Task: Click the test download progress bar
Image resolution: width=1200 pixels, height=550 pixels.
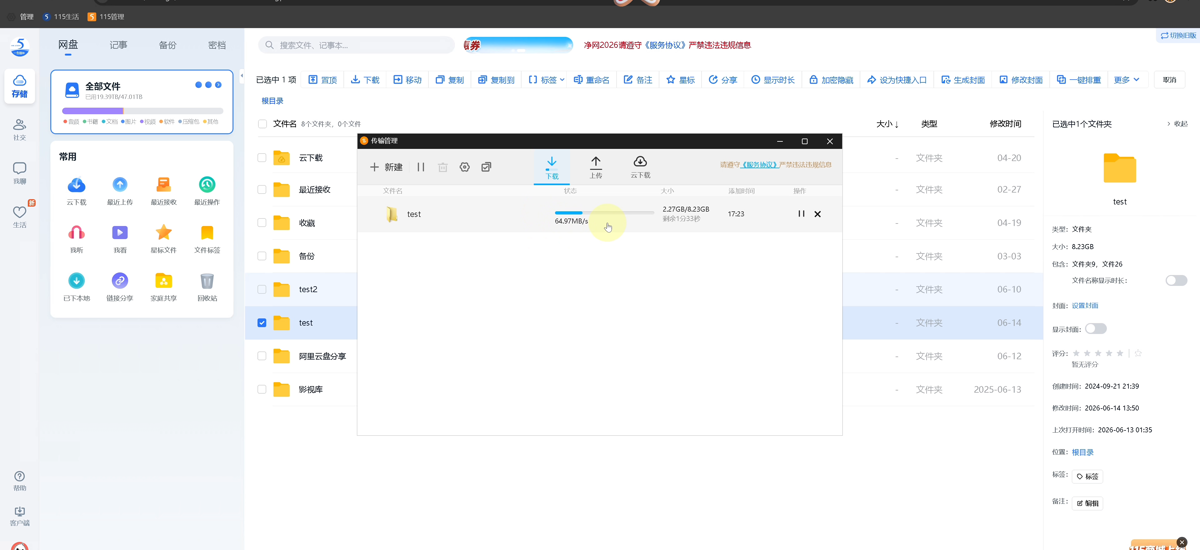Action: point(604,212)
